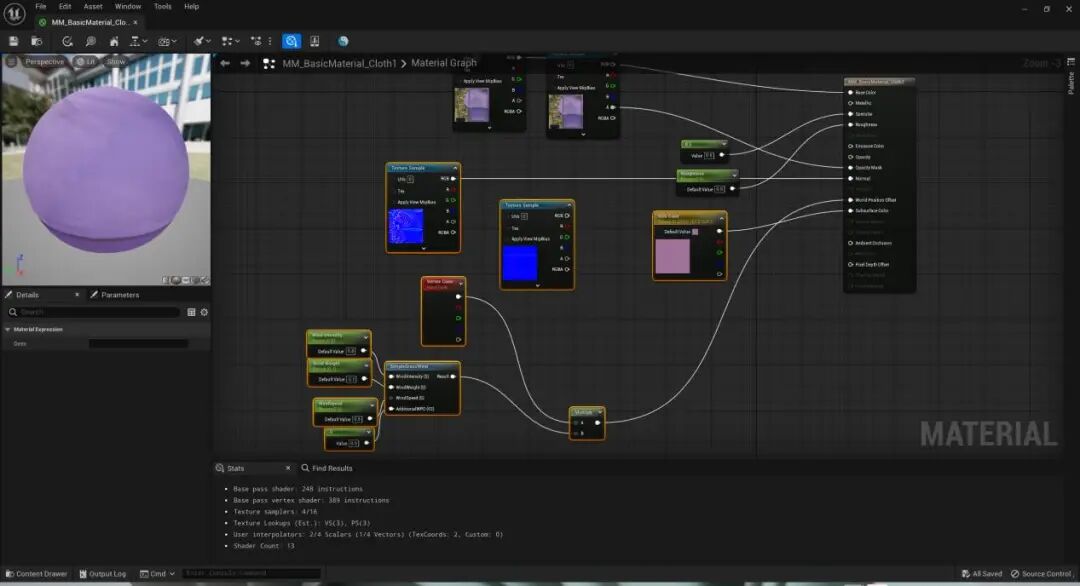This screenshot has width=1080, height=586.
Task: Open the Window menu
Action: click(127, 6)
